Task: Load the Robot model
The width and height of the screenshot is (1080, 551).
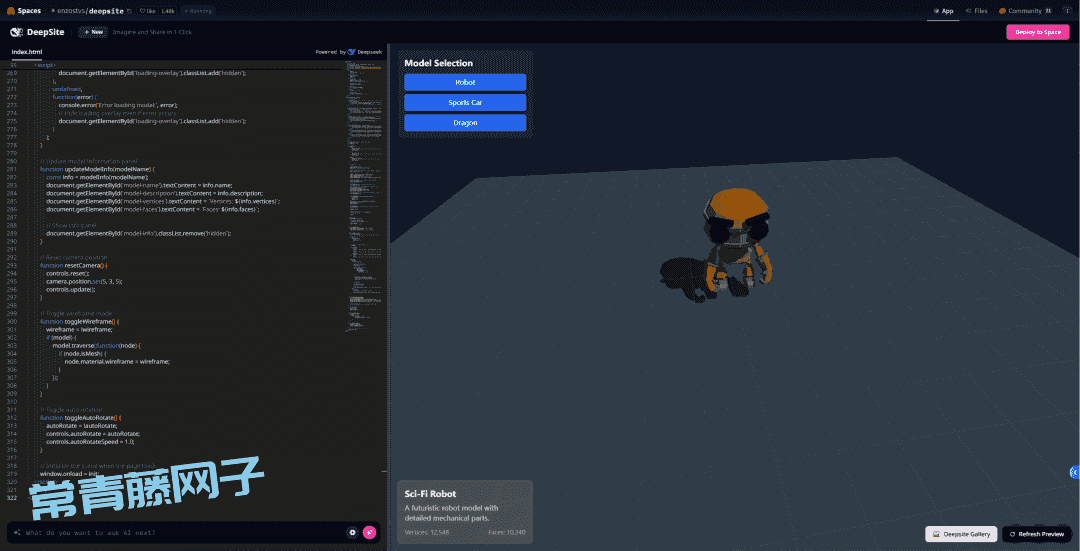Action: coord(465,82)
